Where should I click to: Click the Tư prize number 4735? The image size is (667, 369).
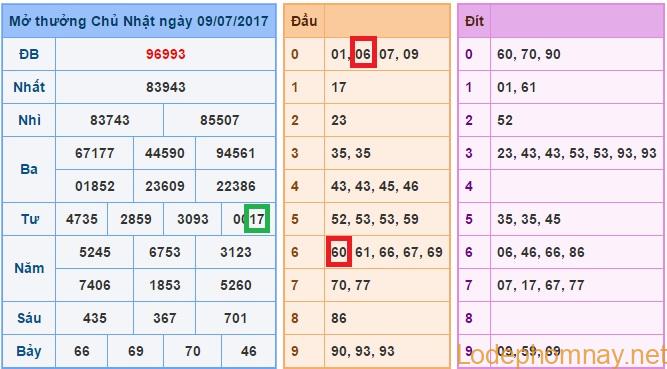pos(82,219)
